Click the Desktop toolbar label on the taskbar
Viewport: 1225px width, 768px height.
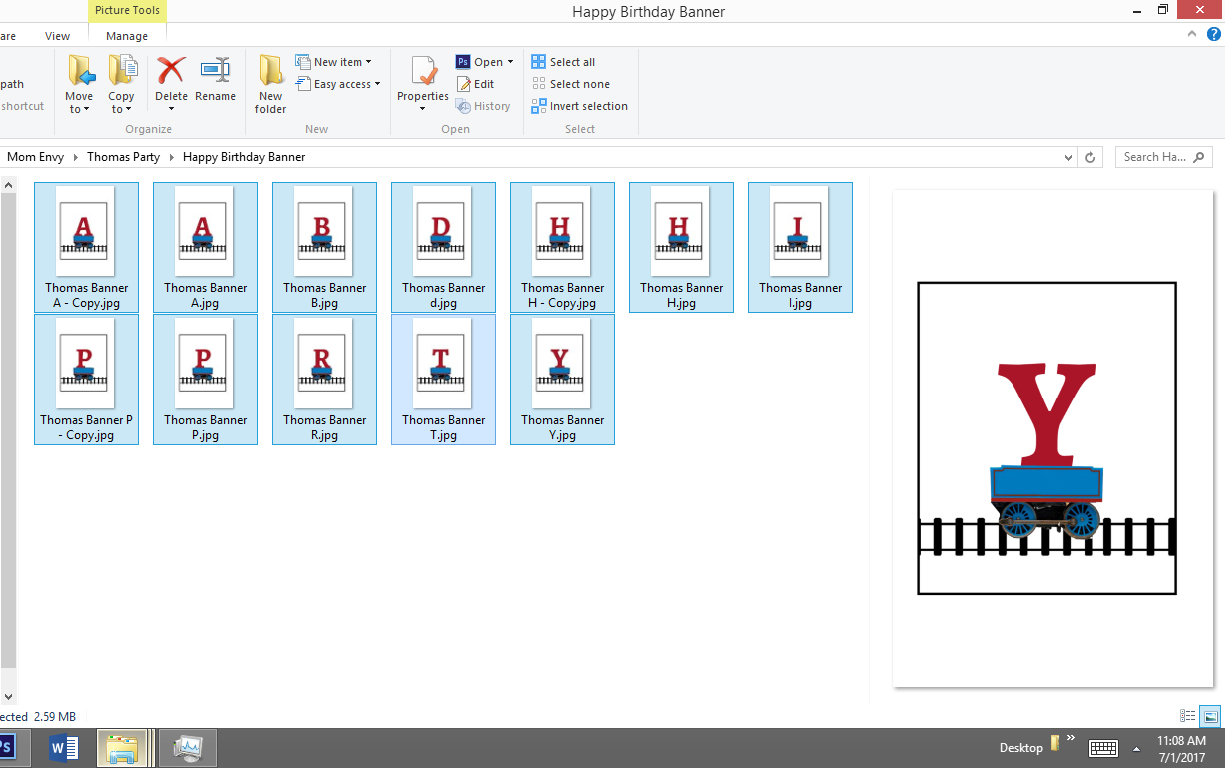tap(1020, 748)
